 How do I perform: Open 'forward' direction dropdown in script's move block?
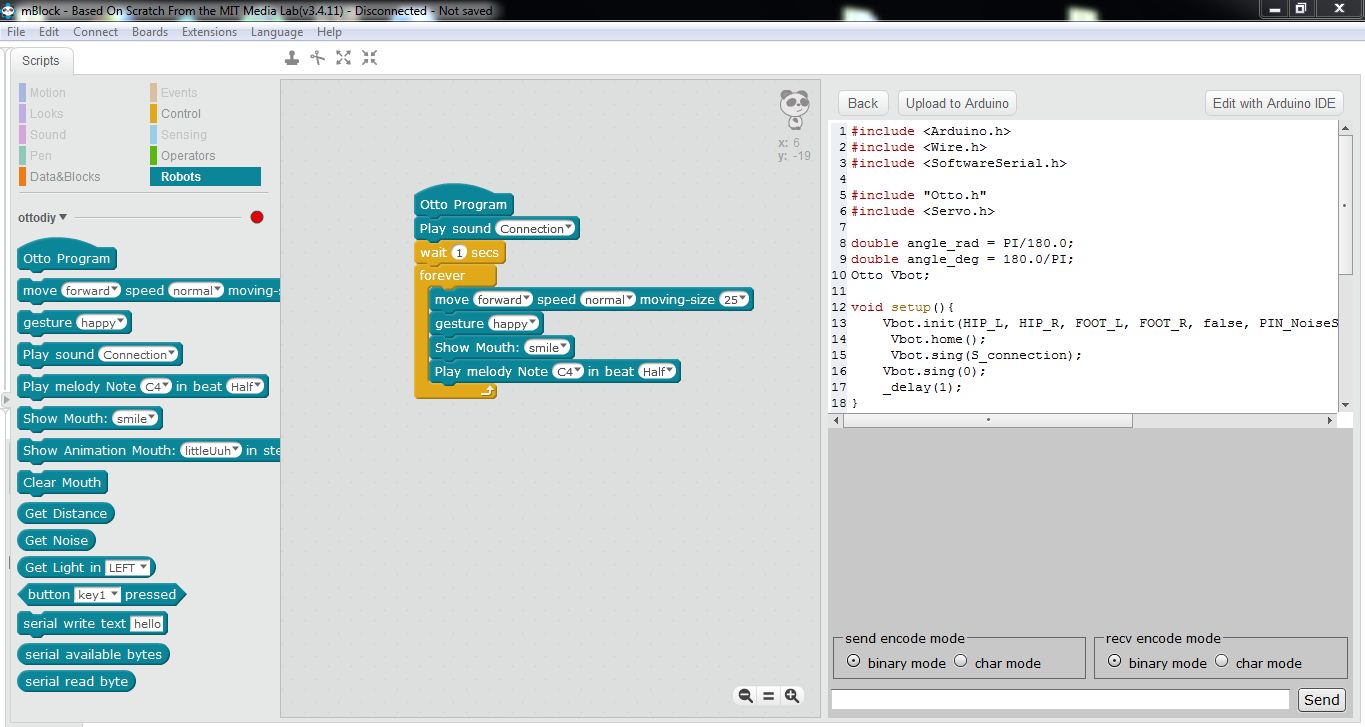(x=502, y=300)
